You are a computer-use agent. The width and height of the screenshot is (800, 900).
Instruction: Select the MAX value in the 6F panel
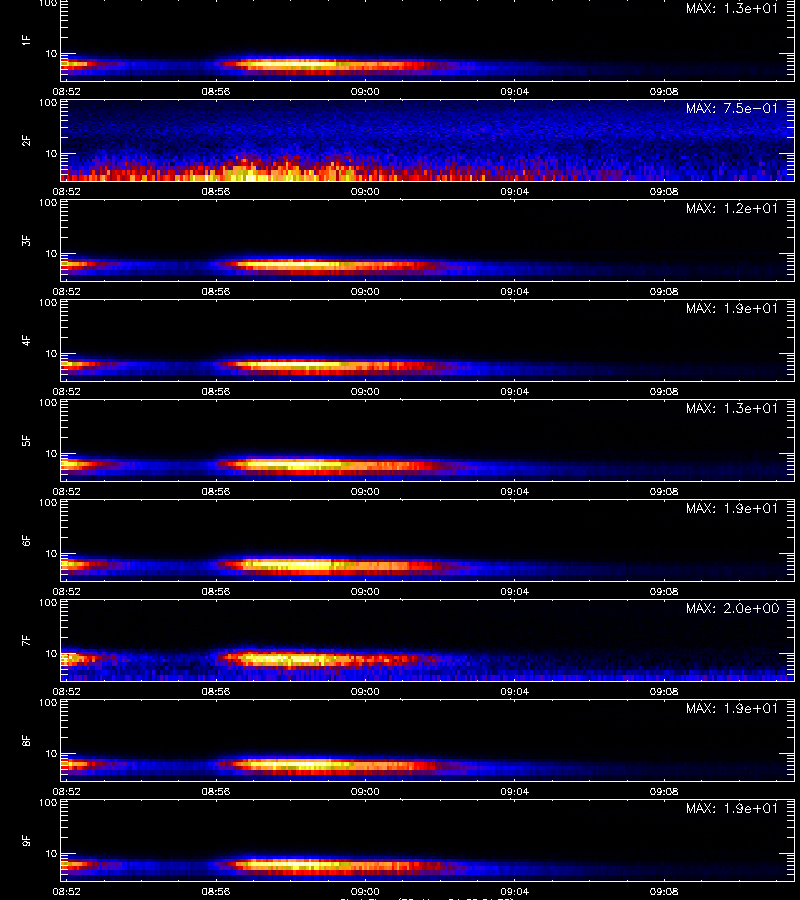(x=732, y=509)
